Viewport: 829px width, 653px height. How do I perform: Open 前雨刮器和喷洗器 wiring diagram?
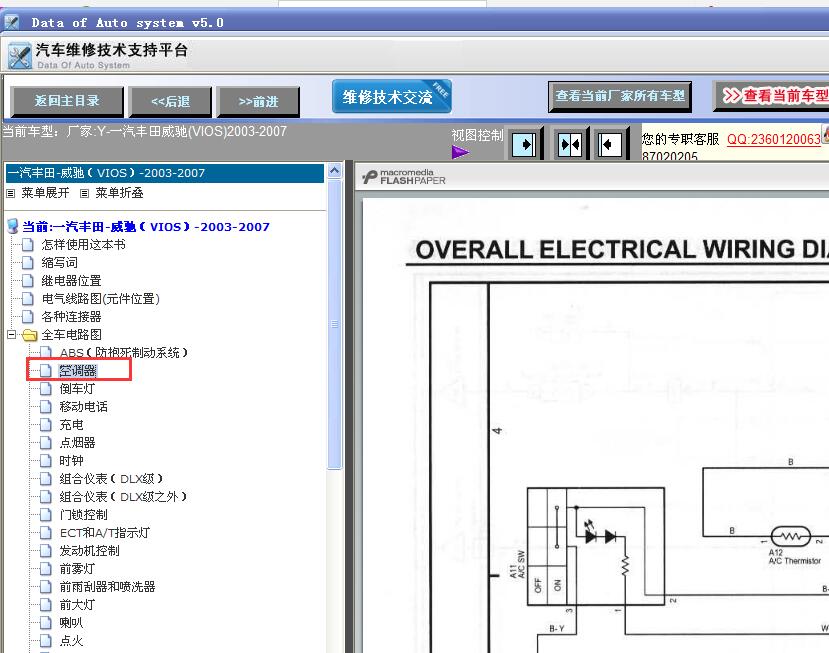pyautogui.click(x=107, y=586)
